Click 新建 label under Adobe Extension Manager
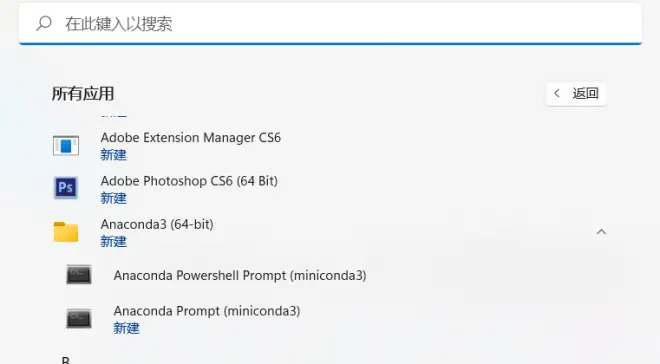 click(113, 155)
